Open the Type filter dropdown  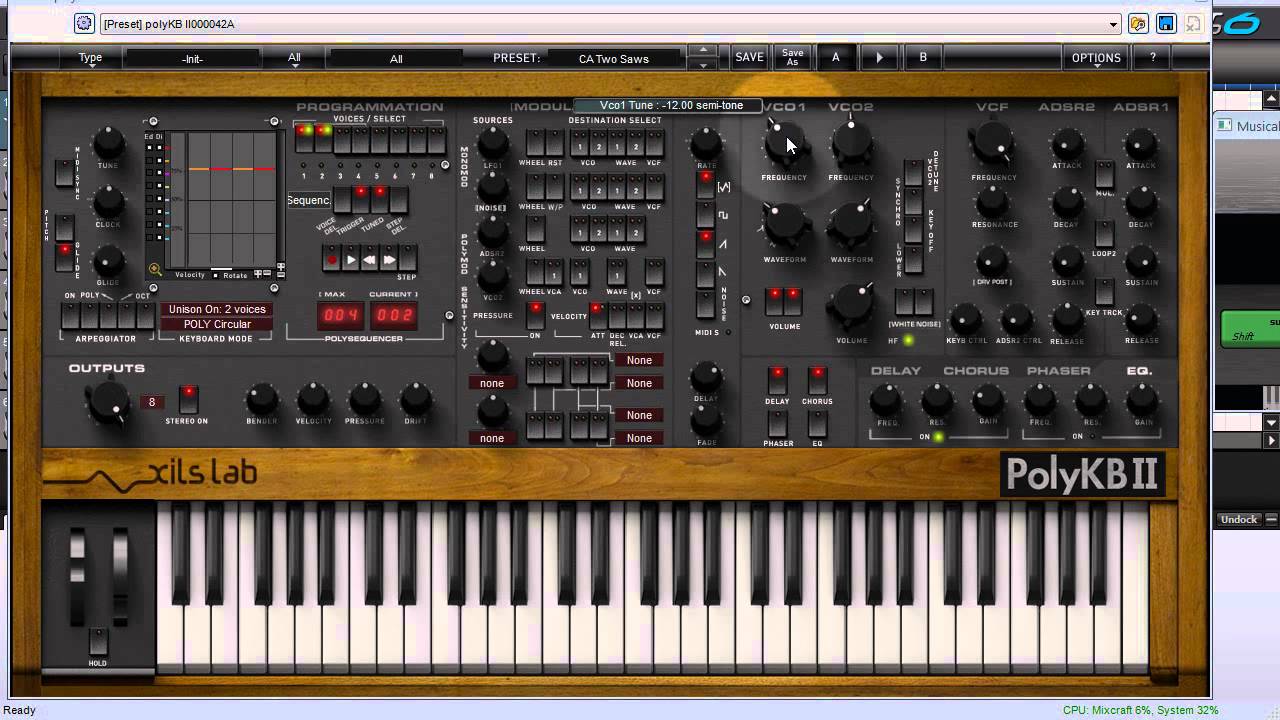pos(91,59)
